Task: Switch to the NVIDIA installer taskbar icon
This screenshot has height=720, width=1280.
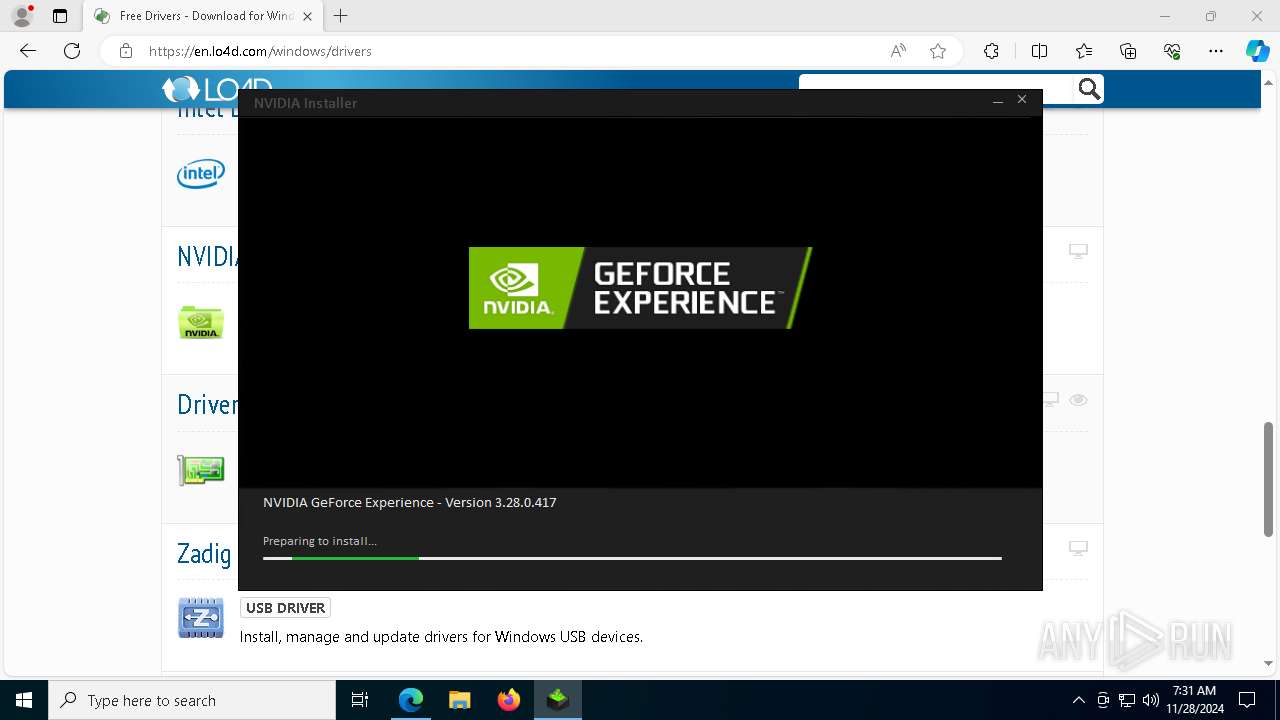Action: [558, 700]
